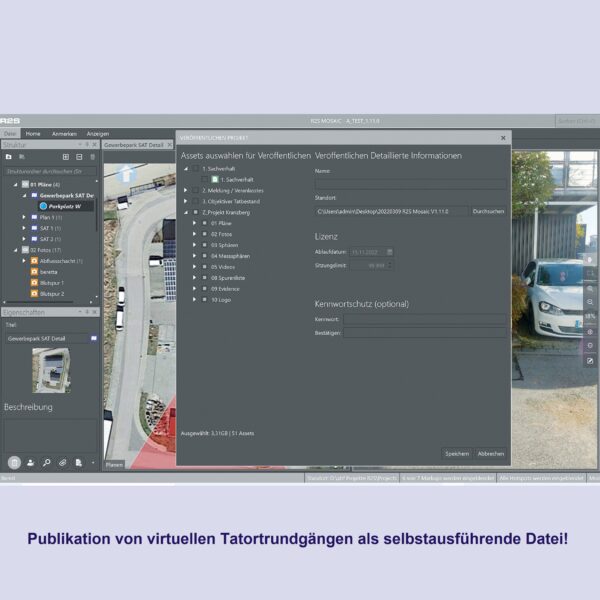Click the Speichern button

[457, 453]
